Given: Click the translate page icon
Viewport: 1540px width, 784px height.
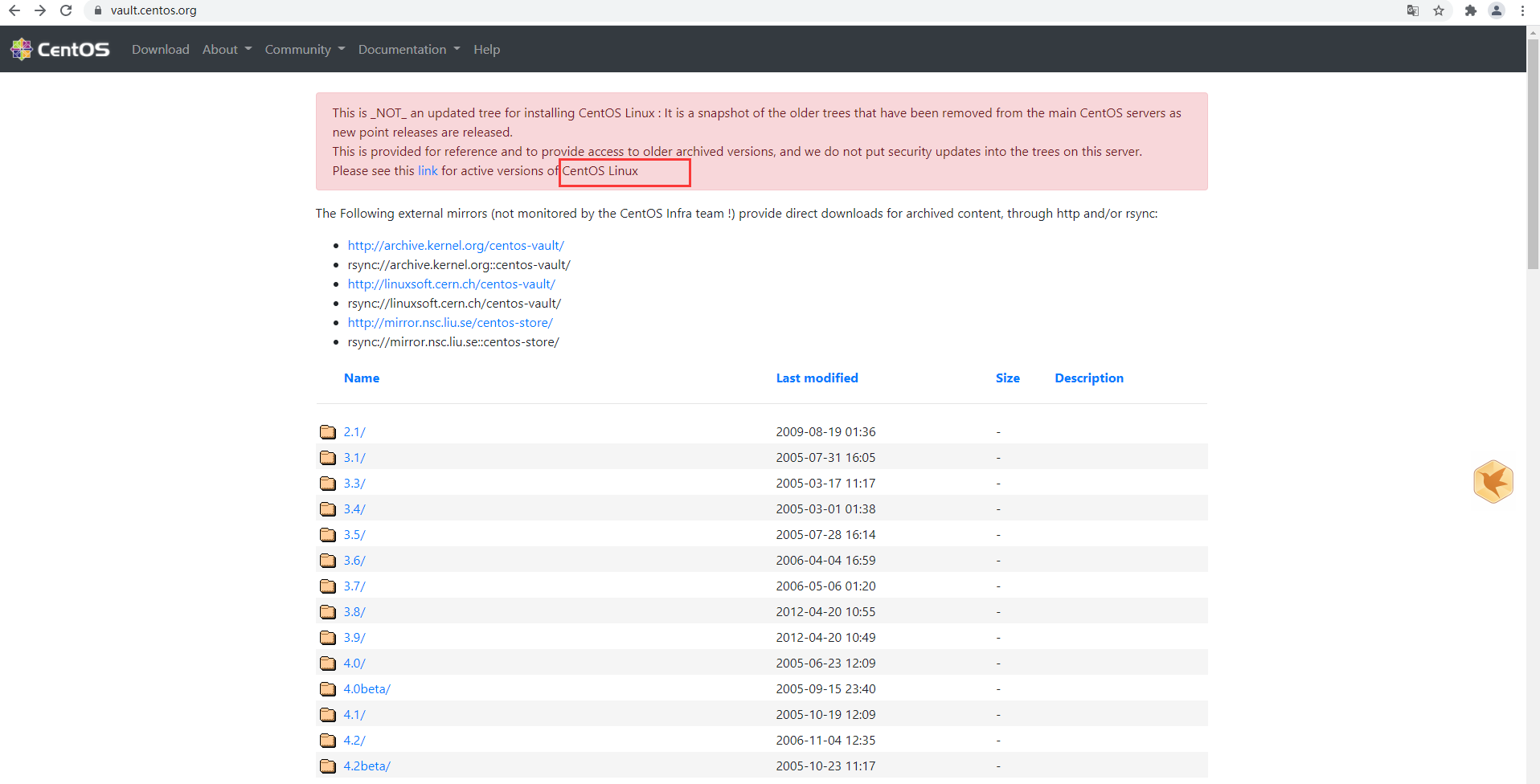Looking at the screenshot, I should (x=1413, y=10).
